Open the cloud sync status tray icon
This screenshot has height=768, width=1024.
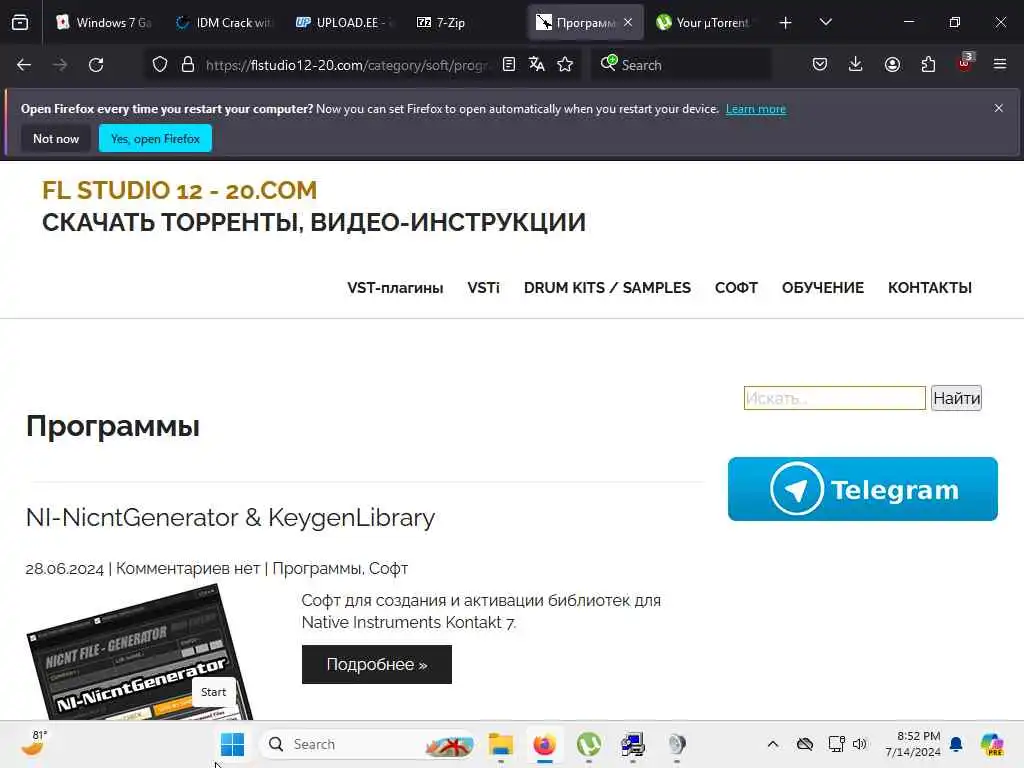(805, 744)
